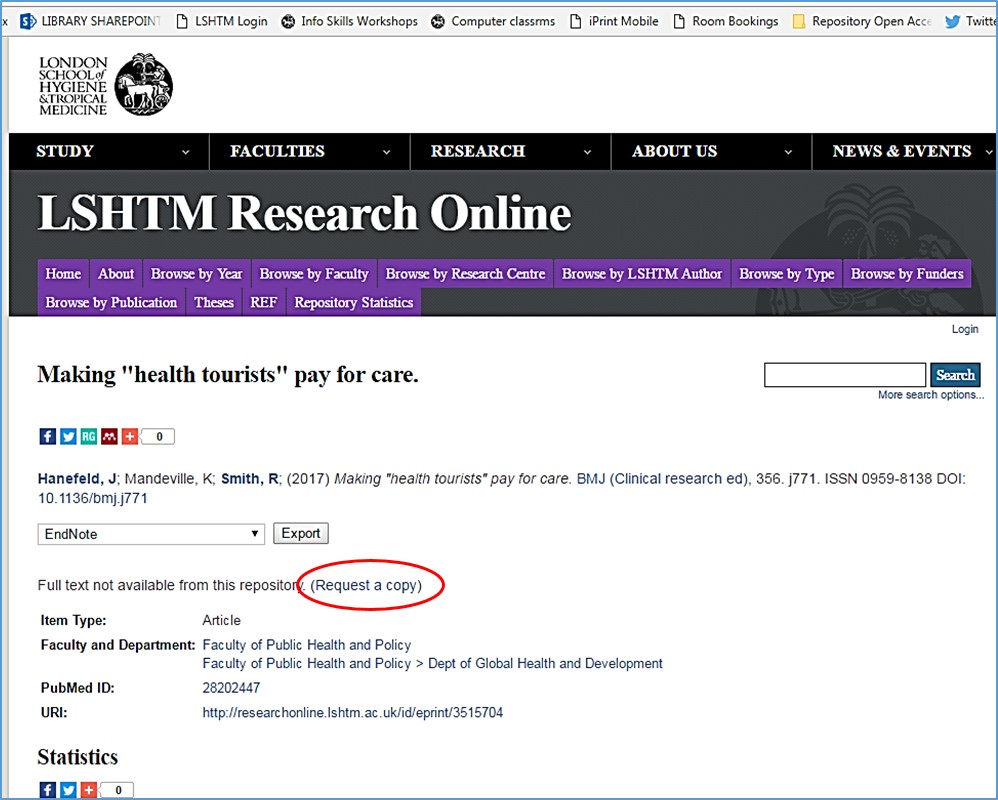
Task: Click Facebook icon under Statistics heading
Action: coord(47,790)
